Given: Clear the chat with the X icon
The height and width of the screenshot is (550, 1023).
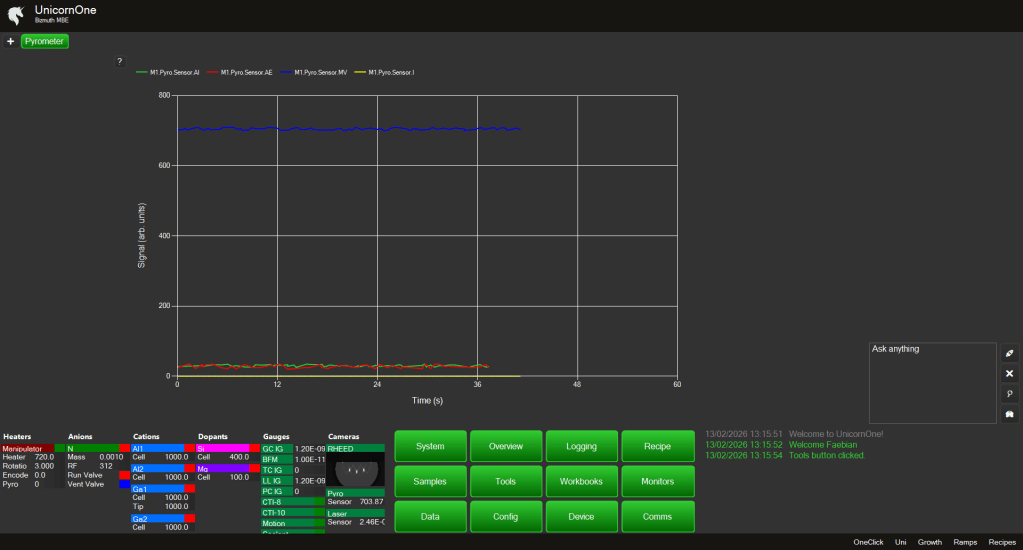Looking at the screenshot, I should pos(1009,373).
